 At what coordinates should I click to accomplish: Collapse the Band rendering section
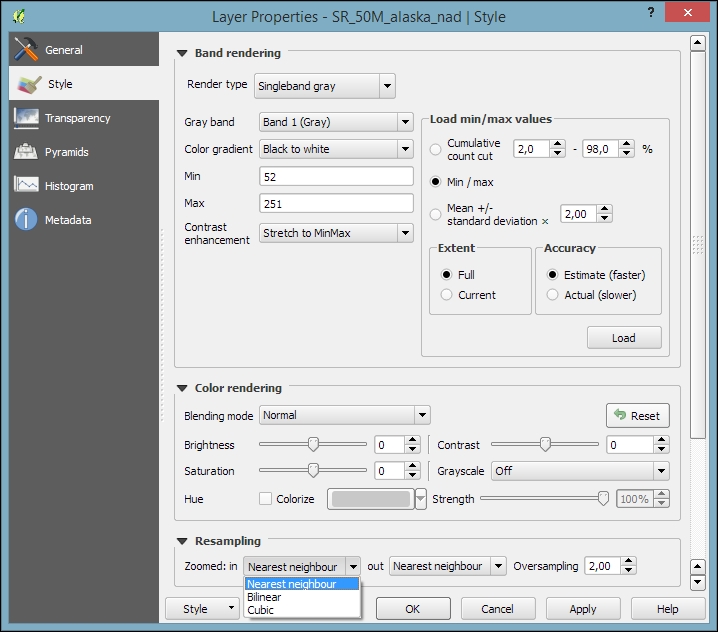coord(182,53)
